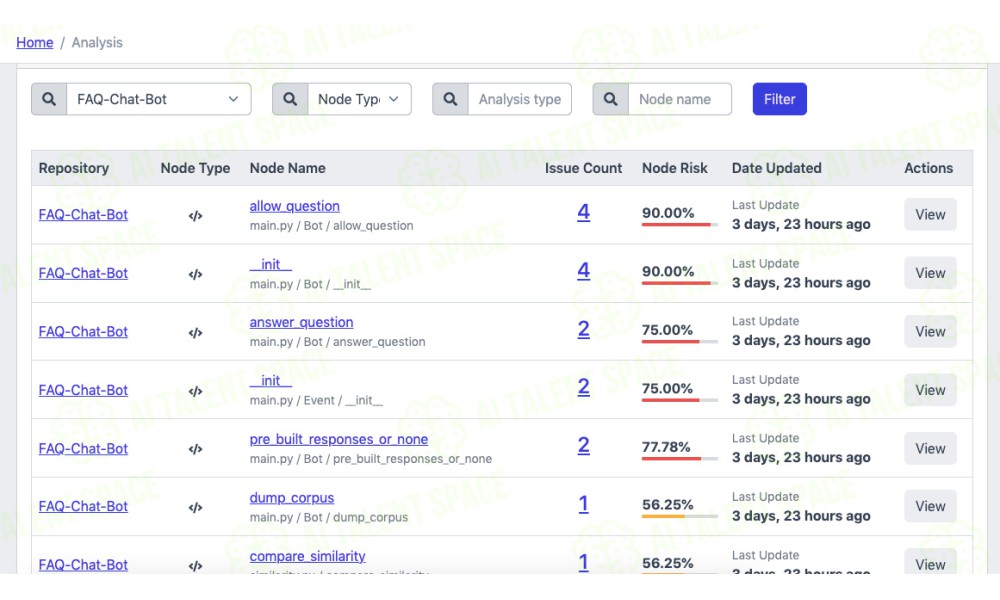Open the compare_similarity node link
This screenshot has height=600, width=1000.
pyautogui.click(x=307, y=556)
